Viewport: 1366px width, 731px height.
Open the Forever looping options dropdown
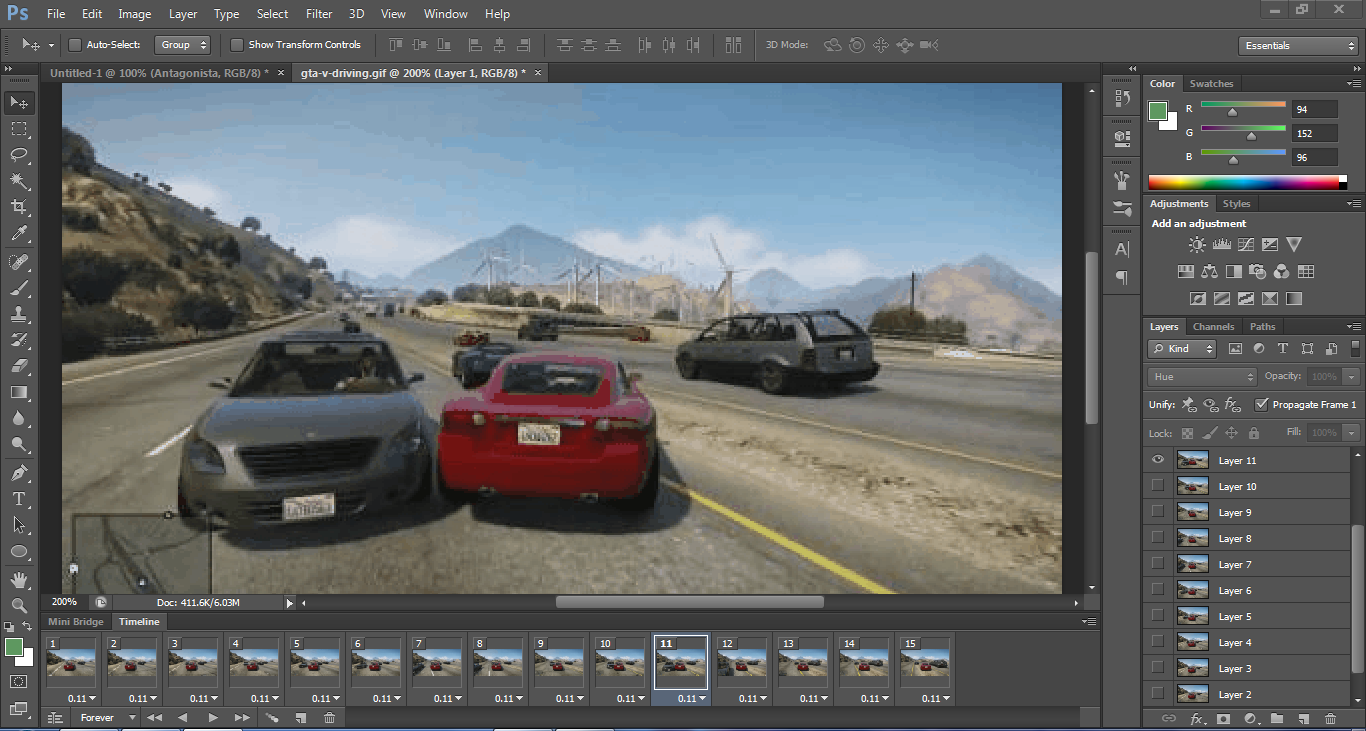pyautogui.click(x=108, y=717)
